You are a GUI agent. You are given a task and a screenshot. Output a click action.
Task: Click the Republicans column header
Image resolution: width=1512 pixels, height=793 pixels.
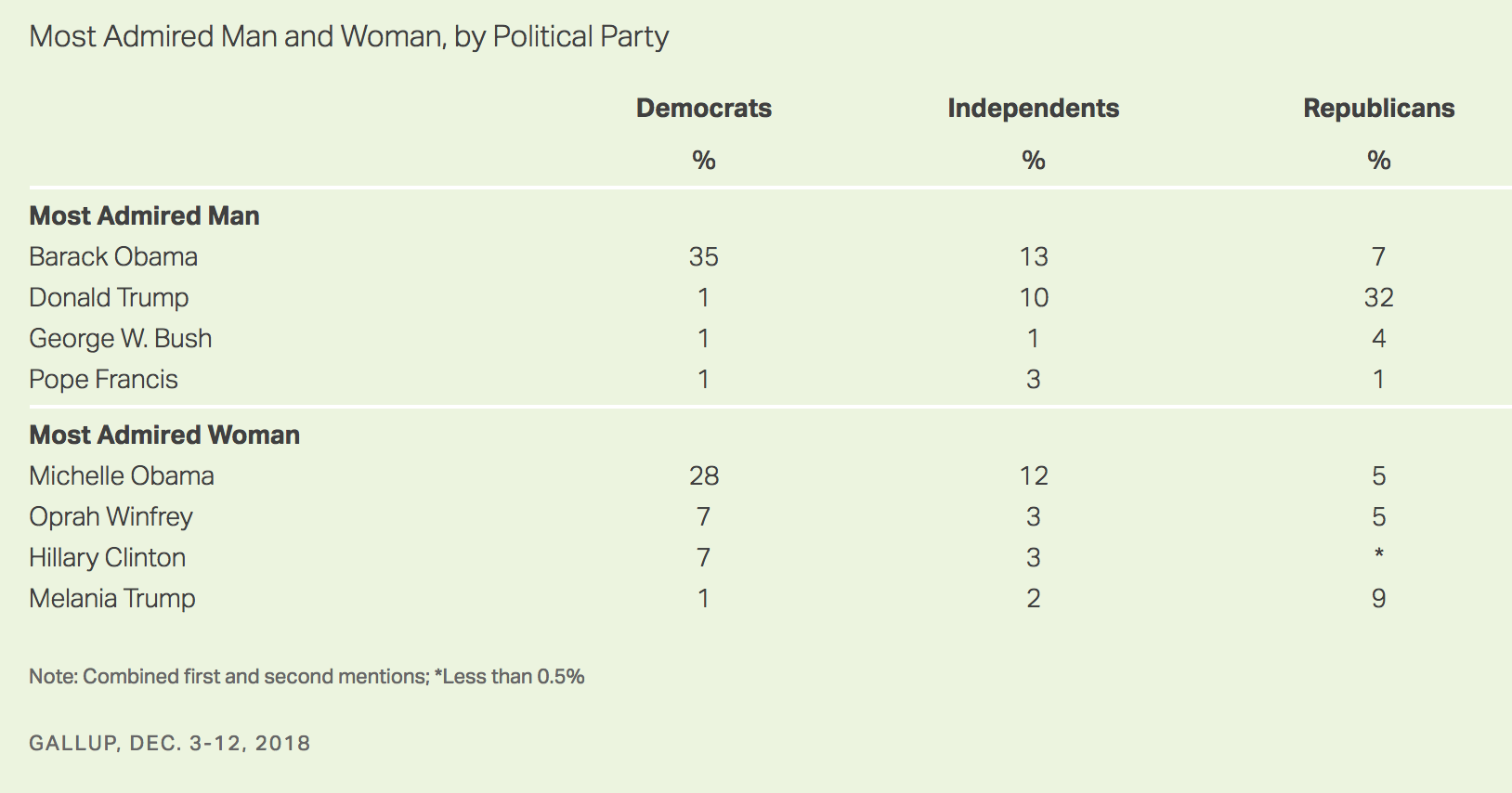[1379, 108]
